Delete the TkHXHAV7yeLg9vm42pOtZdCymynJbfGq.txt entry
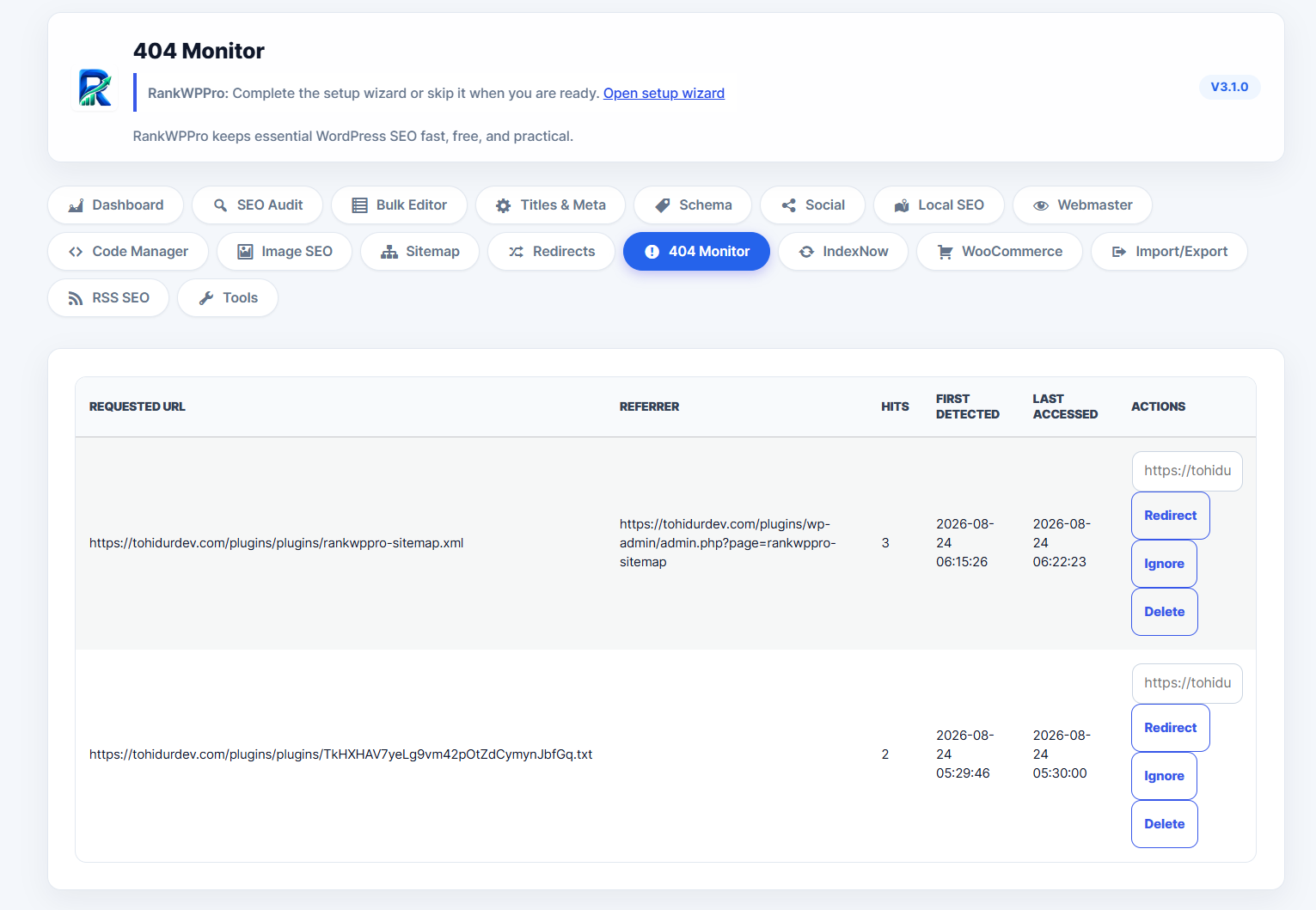 click(1165, 824)
